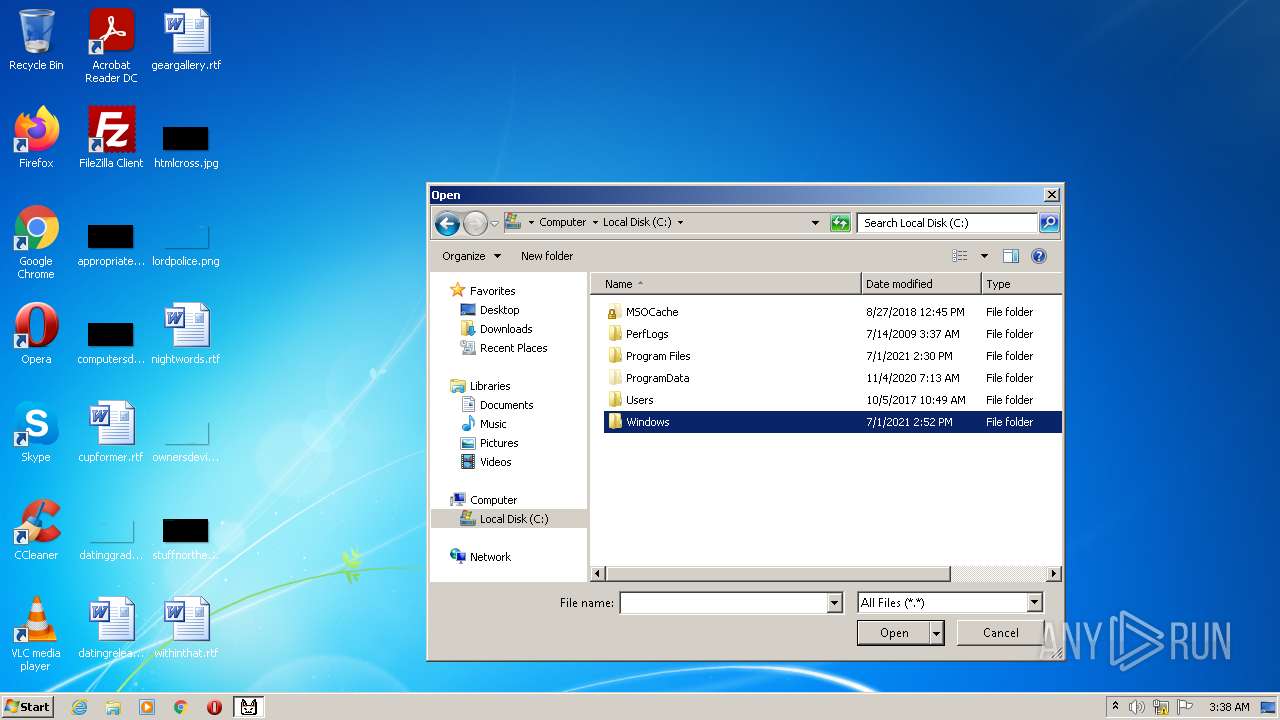Screen dimensions: 1280x720
Task: Sort by Date modified column header
Action: click(x=921, y=284)
